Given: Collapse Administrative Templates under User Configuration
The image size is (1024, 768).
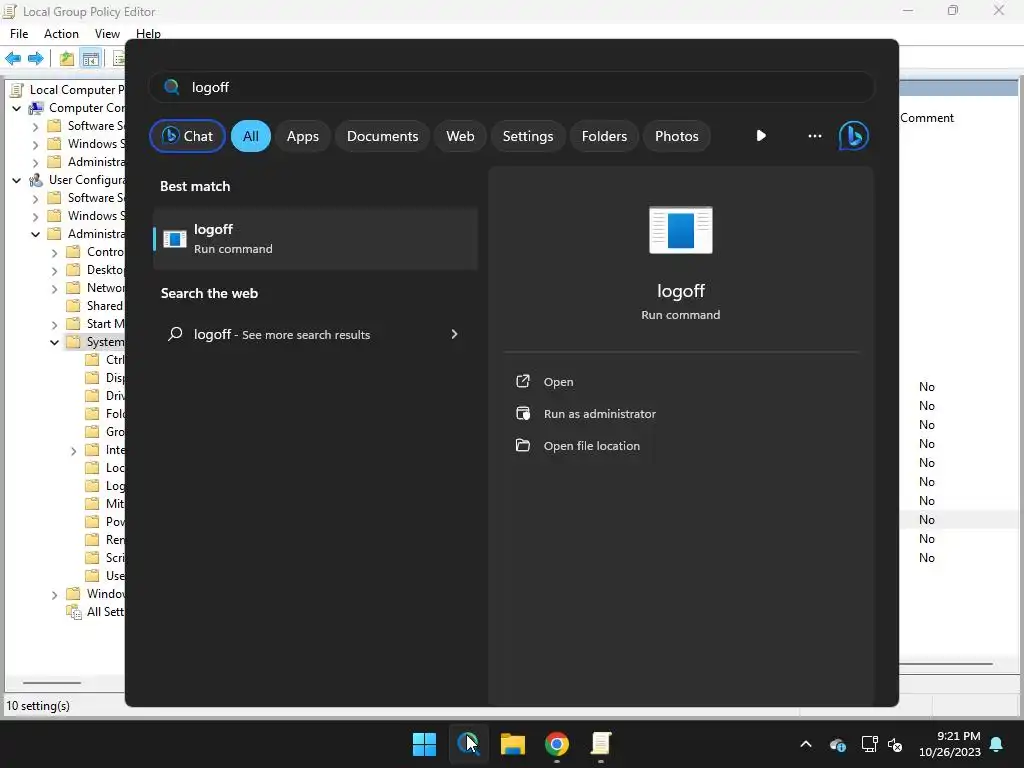Looking at the screenshot, I should [36, 234].
